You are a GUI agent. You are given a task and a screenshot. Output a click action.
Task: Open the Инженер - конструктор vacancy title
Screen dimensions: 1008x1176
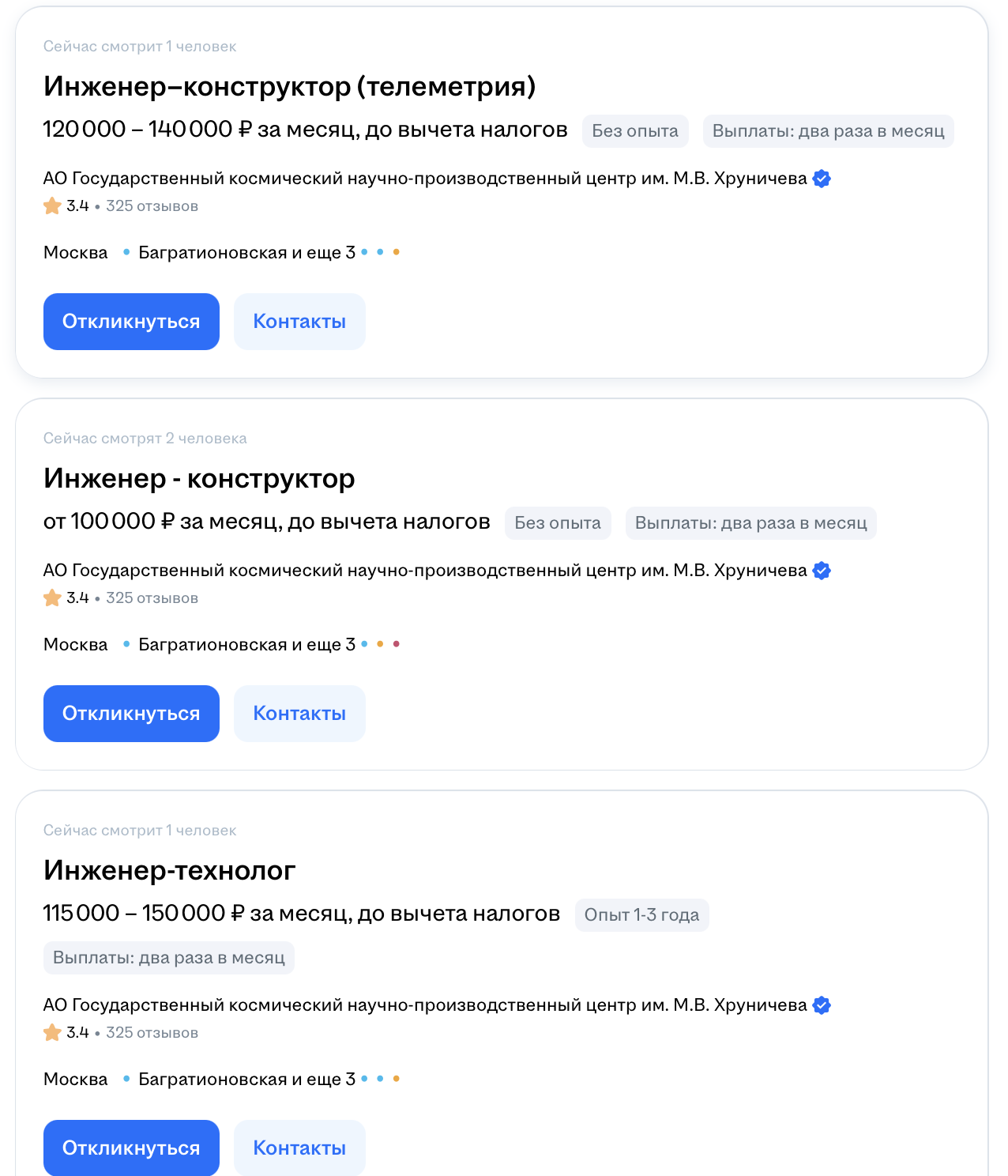point(199,478)
